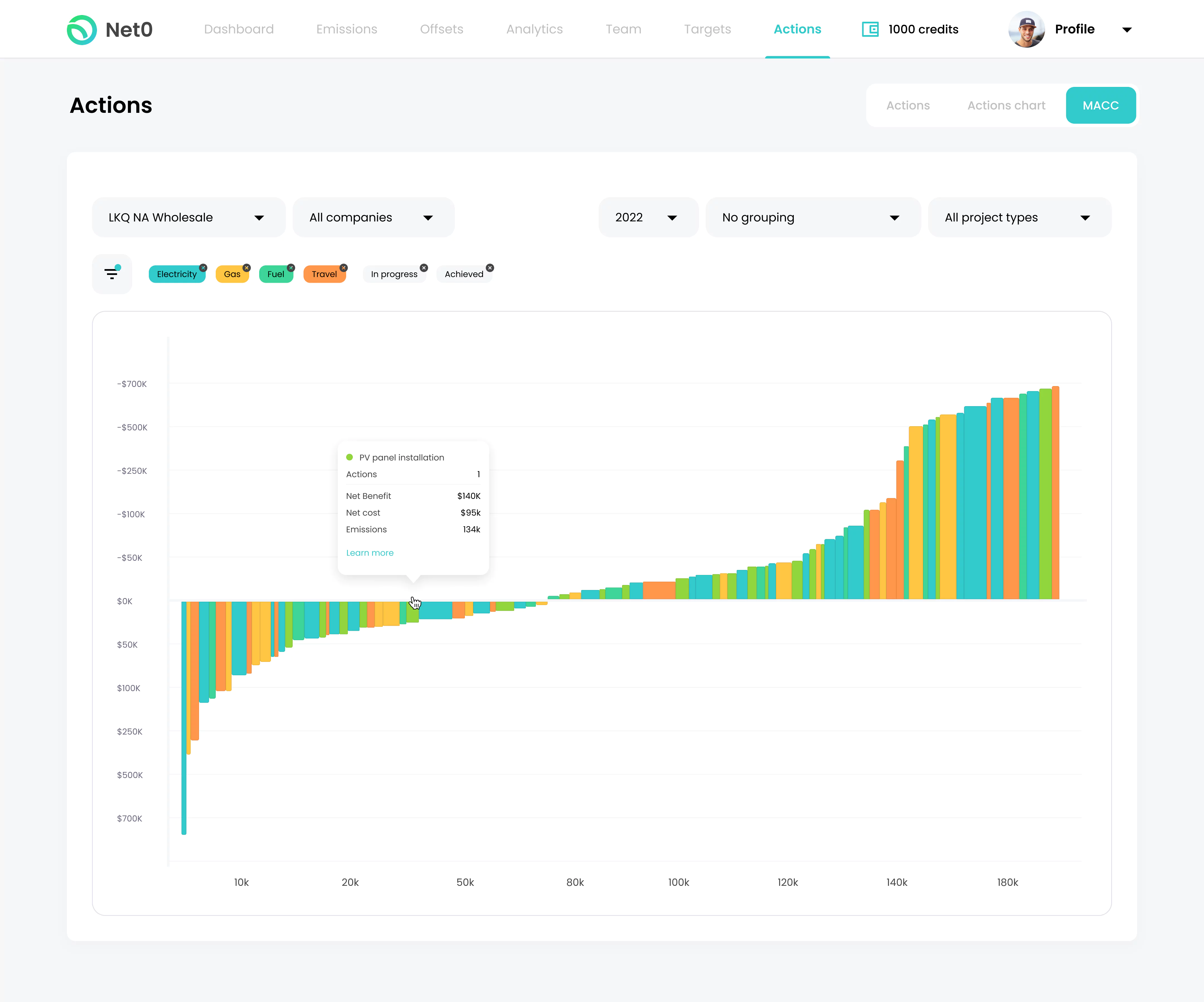Go to the Team nav item

pyautogui.click(x=623, y=29)
